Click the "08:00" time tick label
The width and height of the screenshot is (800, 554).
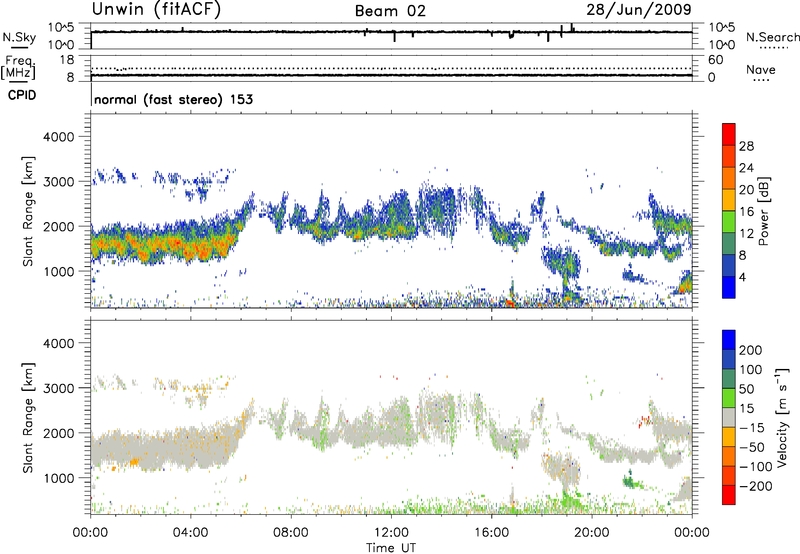(x=290, y=533)
